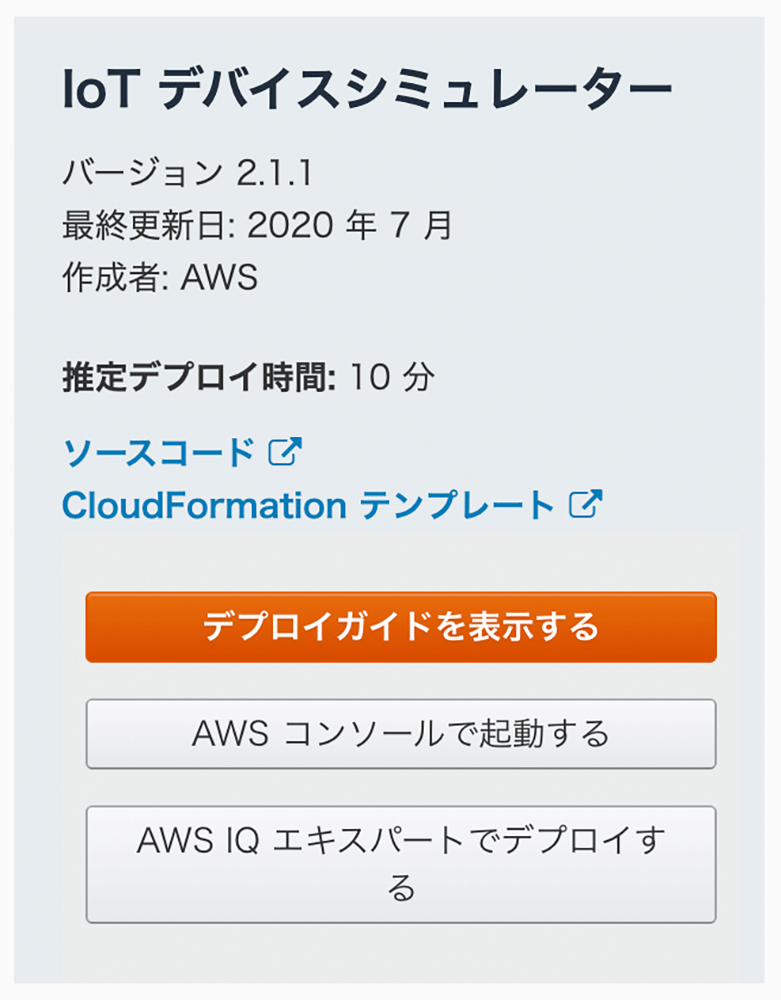Screen dimensions: 781x1000
Task: Click AWS コンソールで起動する button
Action: 401,734
